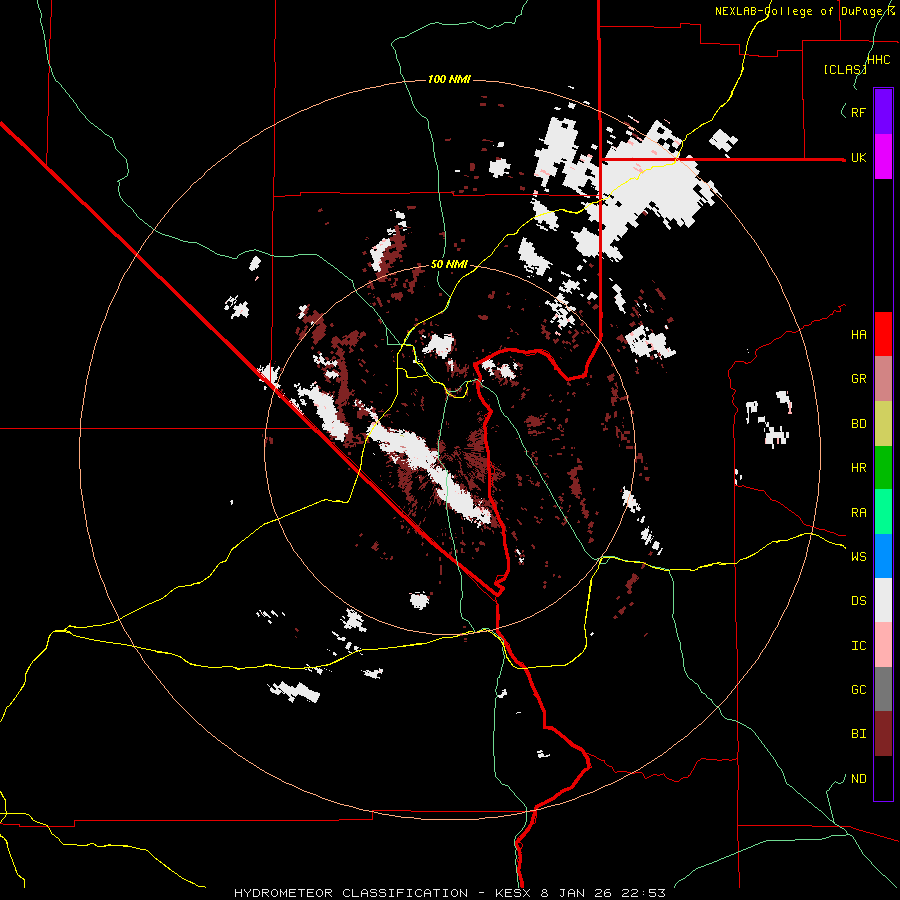
Task: Select the GR legend label
Action: (858, 379)
